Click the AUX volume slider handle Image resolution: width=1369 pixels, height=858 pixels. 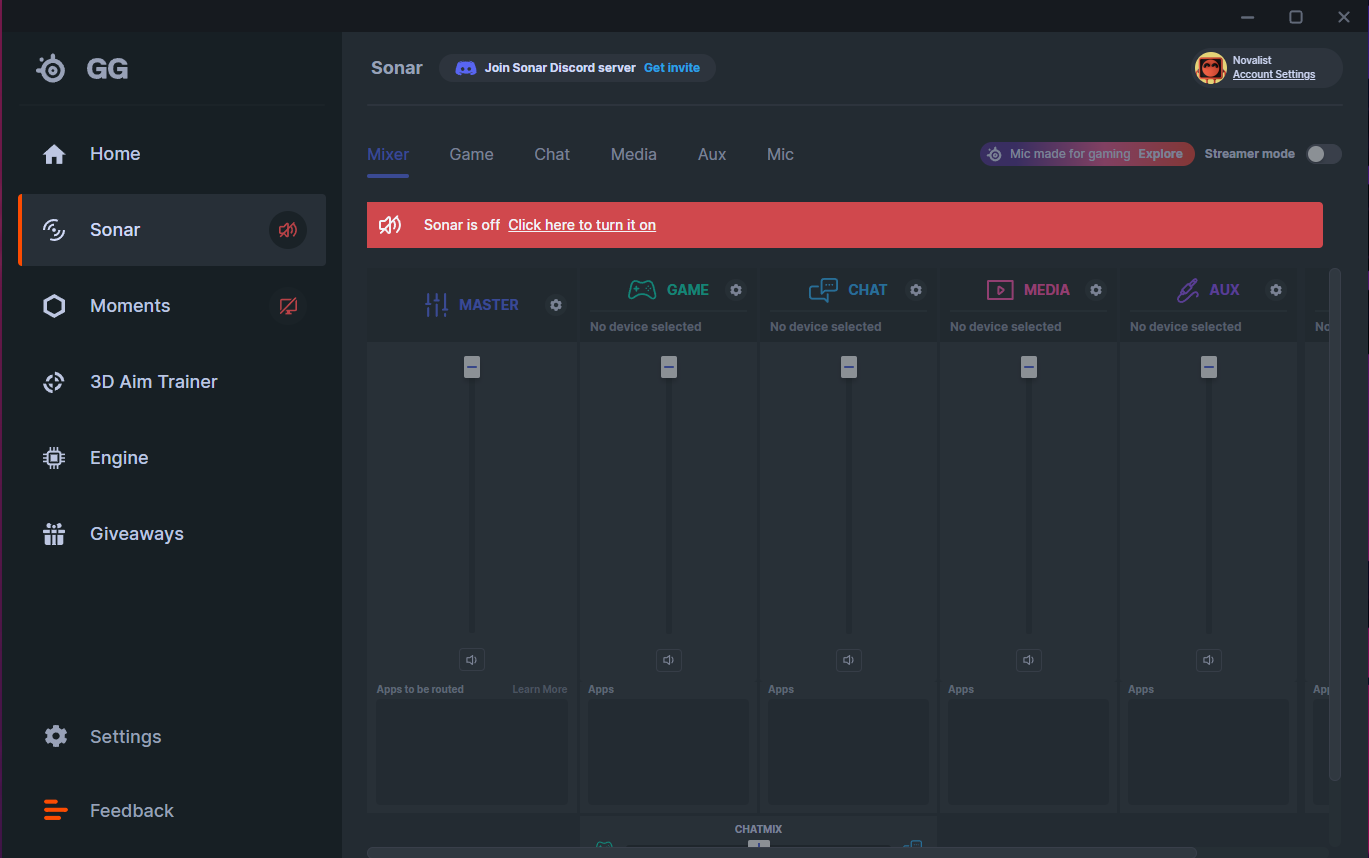1209,367
